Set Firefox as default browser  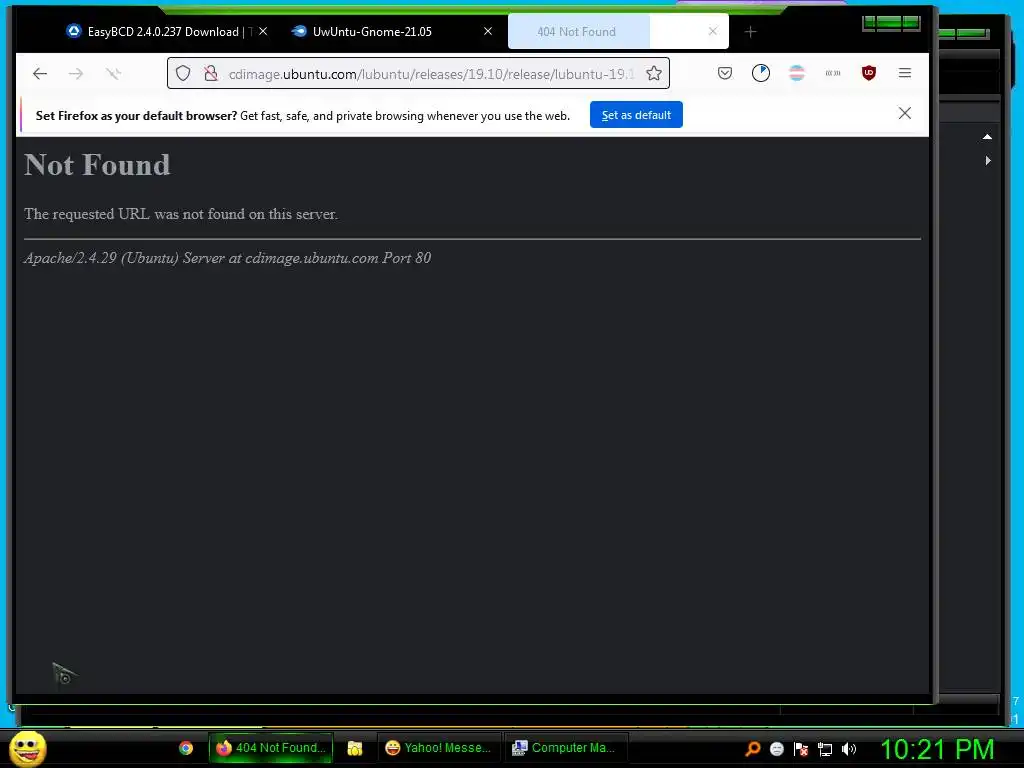click(636, 115)
